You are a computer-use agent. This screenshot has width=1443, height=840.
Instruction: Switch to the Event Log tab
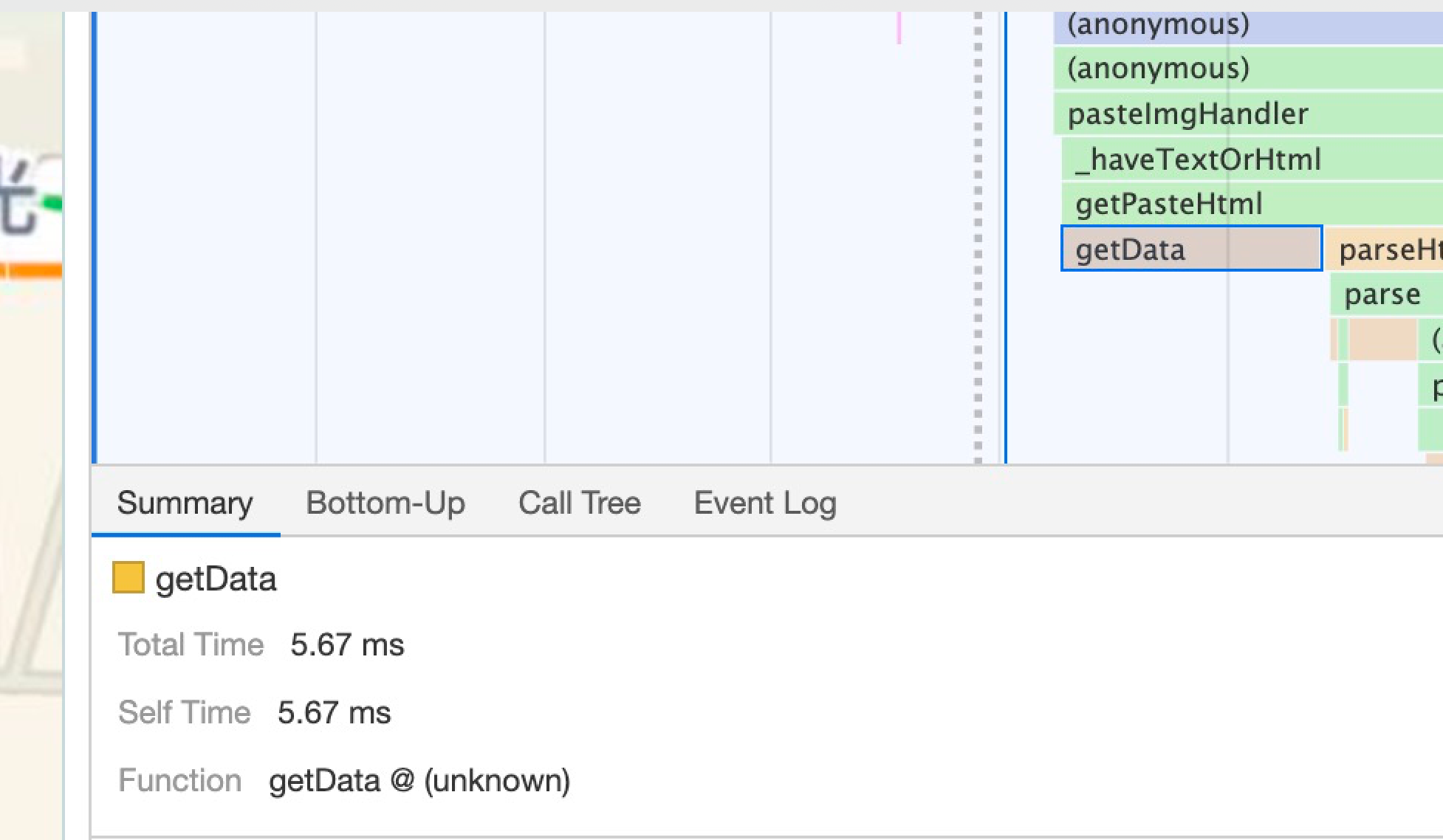tap(764, 503)
